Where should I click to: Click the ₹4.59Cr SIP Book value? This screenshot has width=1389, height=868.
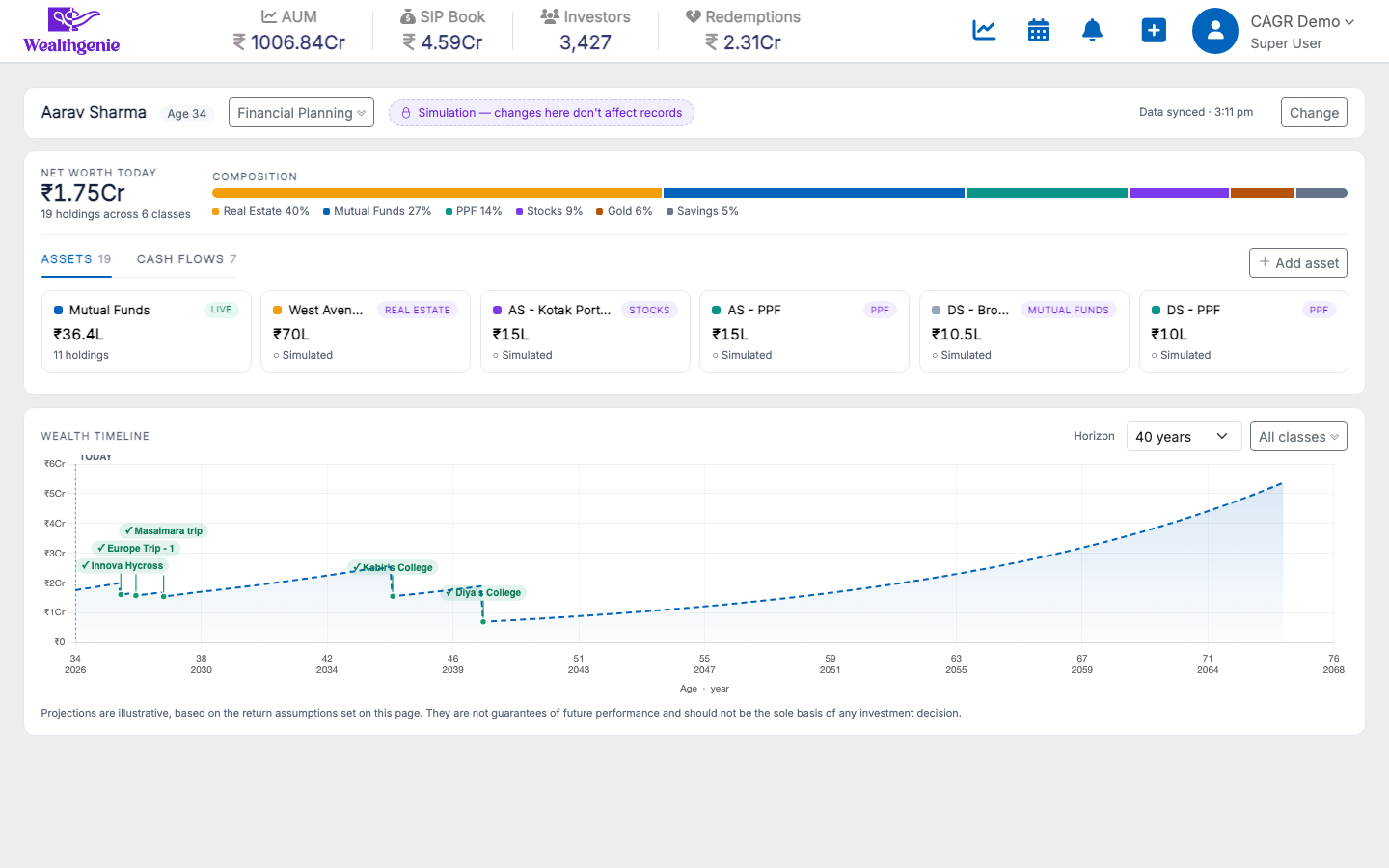(x=443, y=42)
